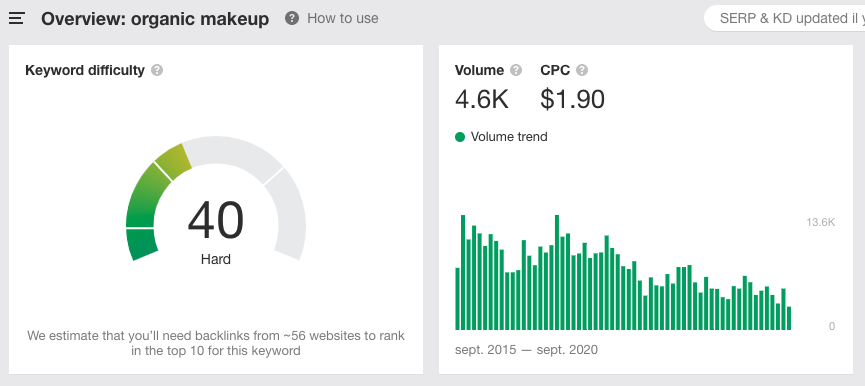Open the How to use link

coord(343,18)
